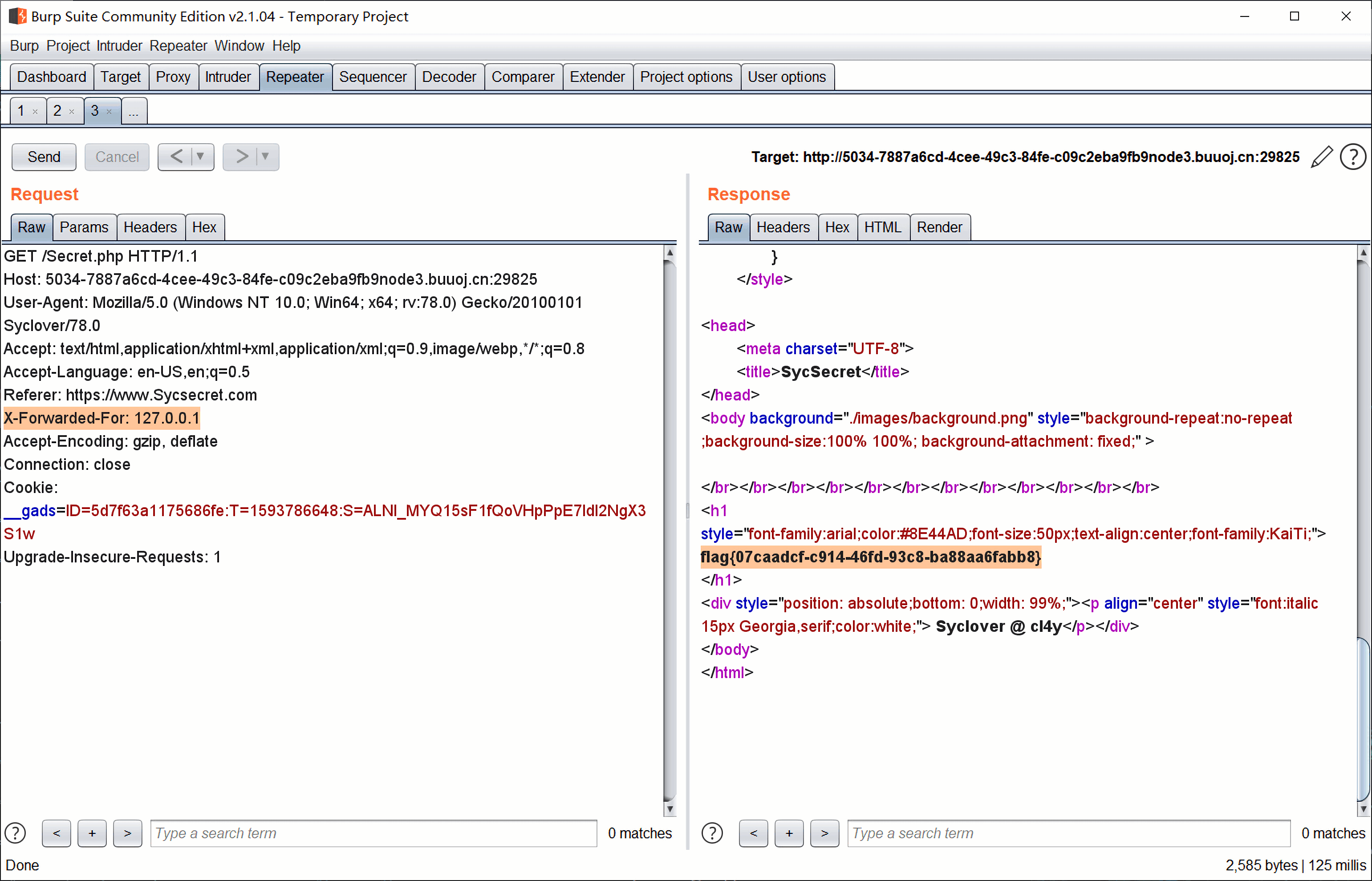This screenshot has height=881, width=1372.
Task: Click the Referer: https://www.Sycsecret.com line
Action: pos(130,395)
